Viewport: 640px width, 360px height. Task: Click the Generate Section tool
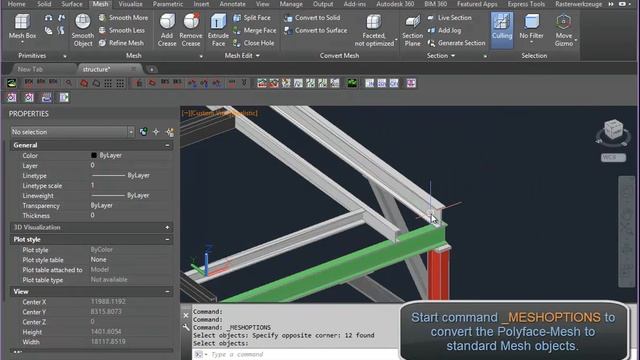(456, 43)
